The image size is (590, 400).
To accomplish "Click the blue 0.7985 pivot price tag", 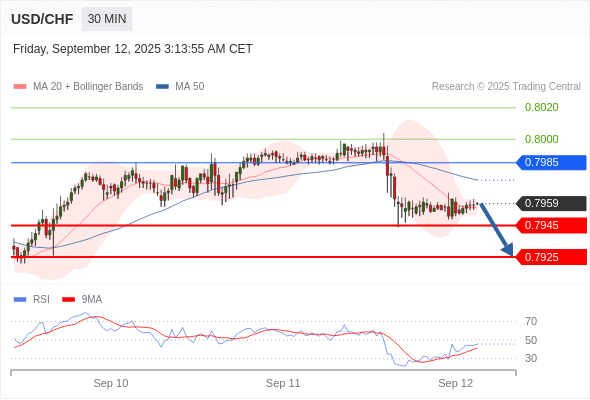I will pos(551,163).
